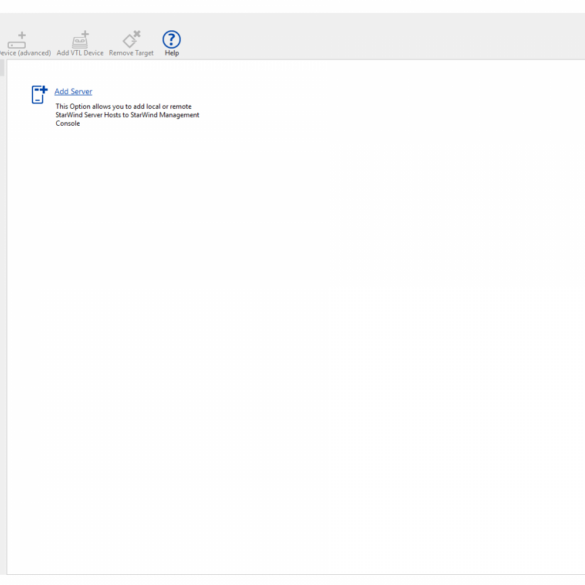The height and width of the screenshot is (585, 585).
Task: Click the Remove Target toolbar icon
Action: coord(131,39)
